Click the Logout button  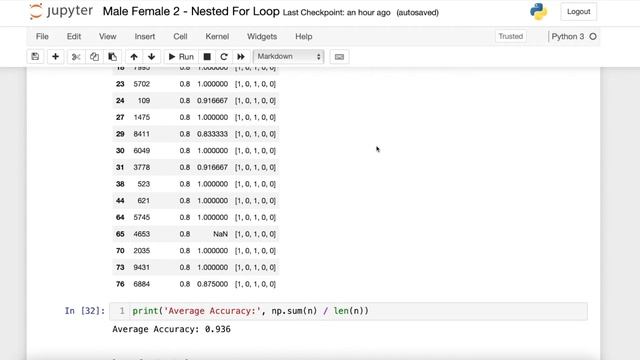coord(578,12)
